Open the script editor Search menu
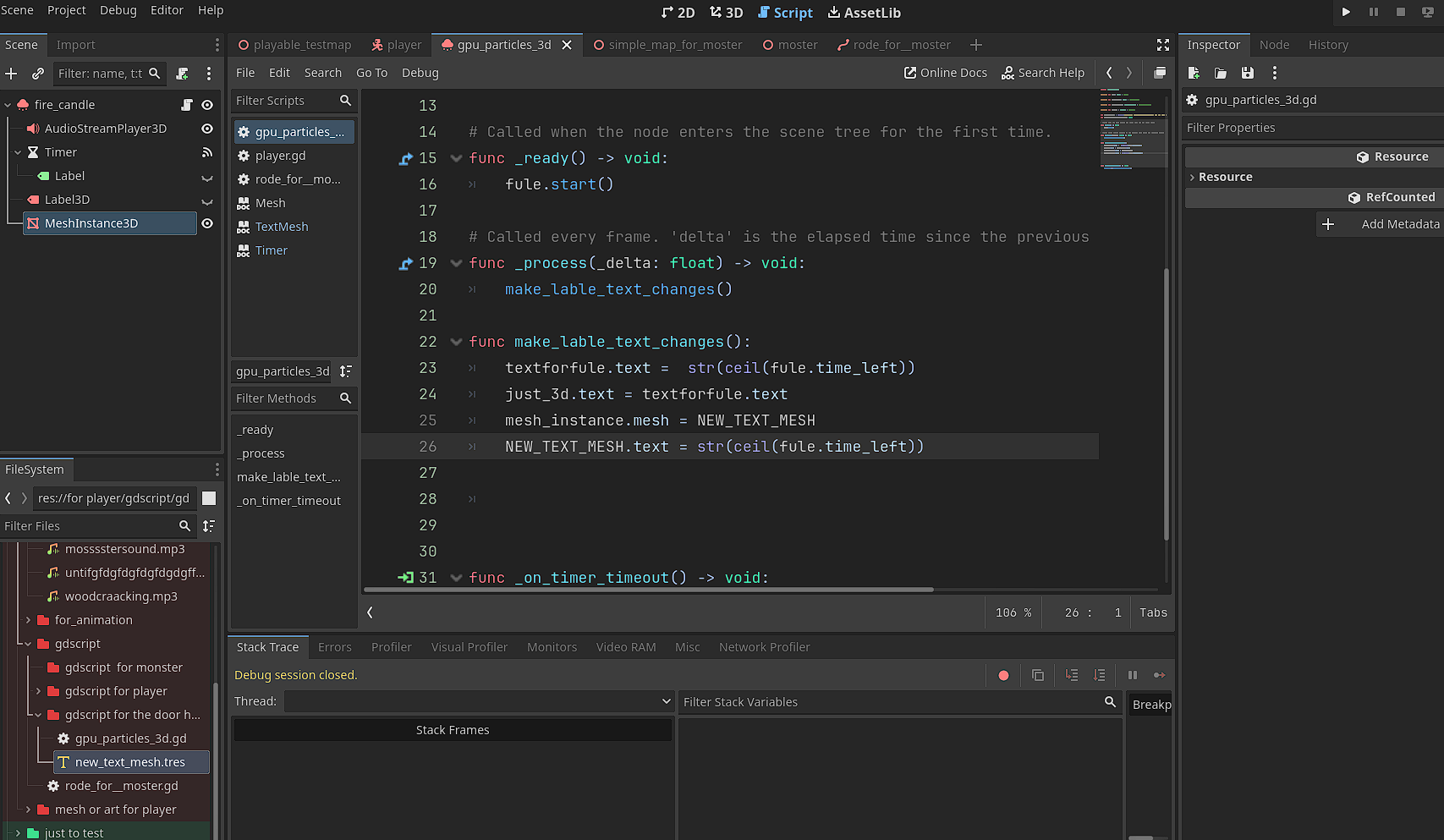Screen dimensions: 1444x840 pos(323,73)
